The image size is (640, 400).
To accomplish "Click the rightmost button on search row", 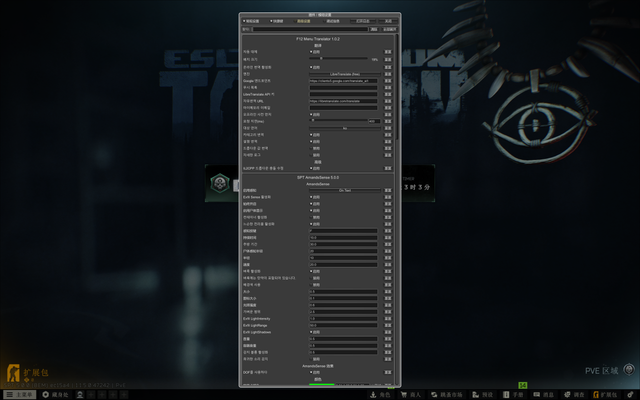I will [x=389, y=29].
